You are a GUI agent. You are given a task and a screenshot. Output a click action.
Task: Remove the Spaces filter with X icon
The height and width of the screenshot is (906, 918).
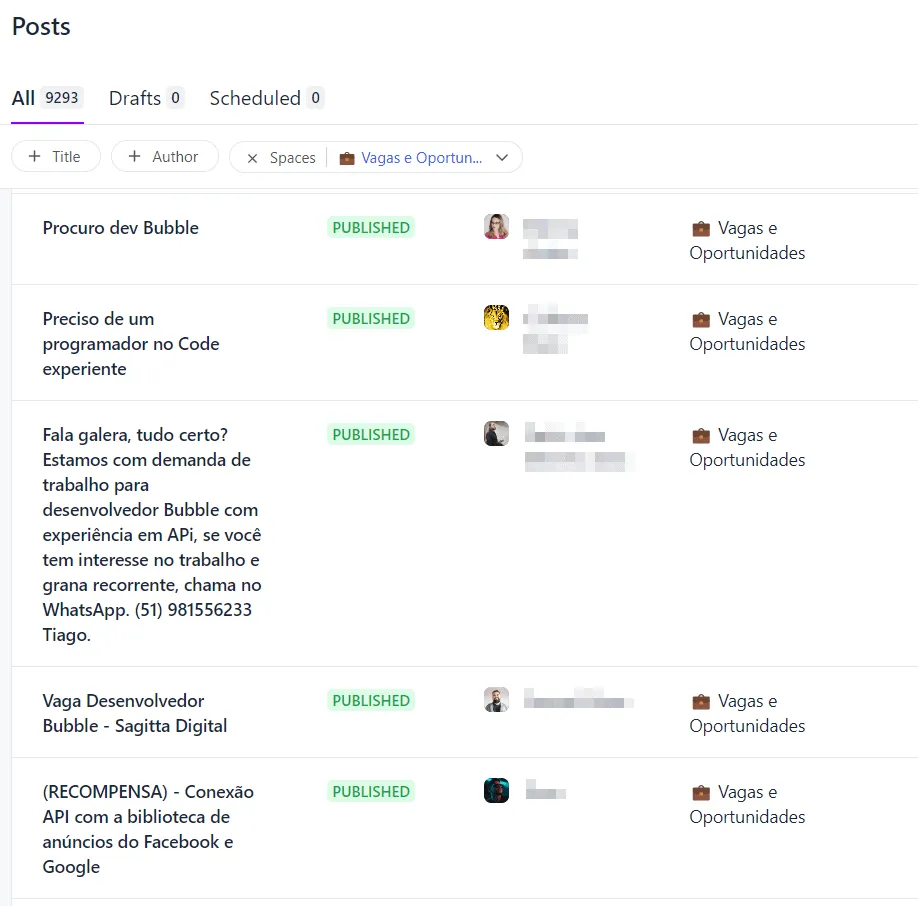point(252,158)
